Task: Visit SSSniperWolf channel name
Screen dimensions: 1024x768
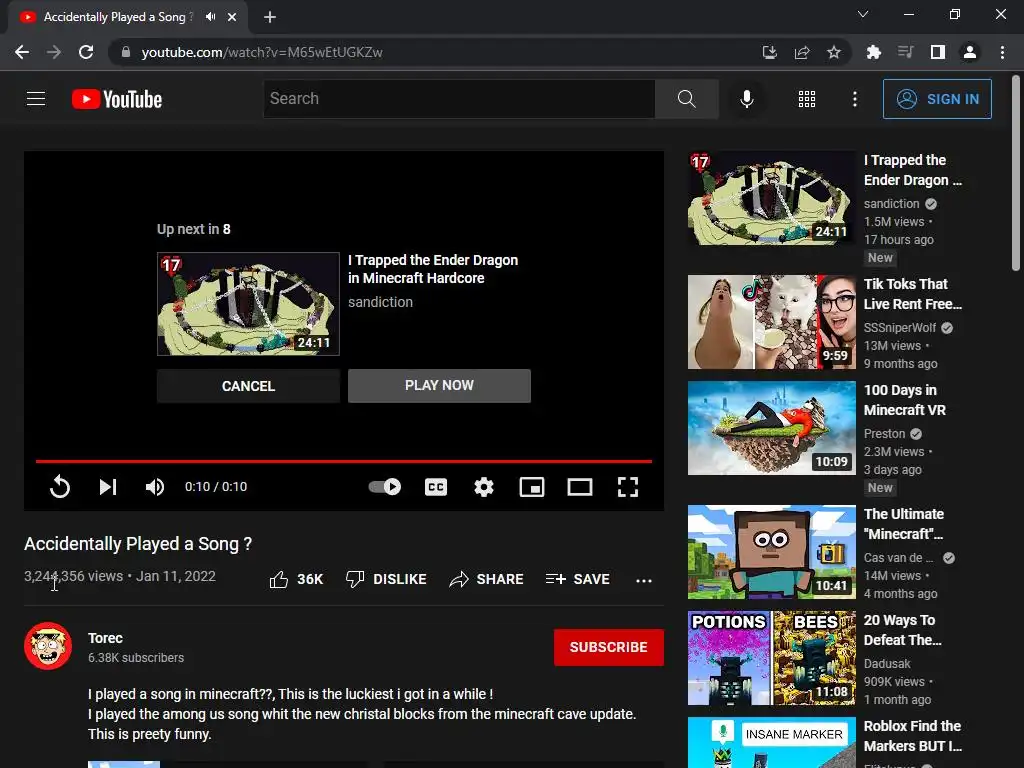Action: click(900, 328)
